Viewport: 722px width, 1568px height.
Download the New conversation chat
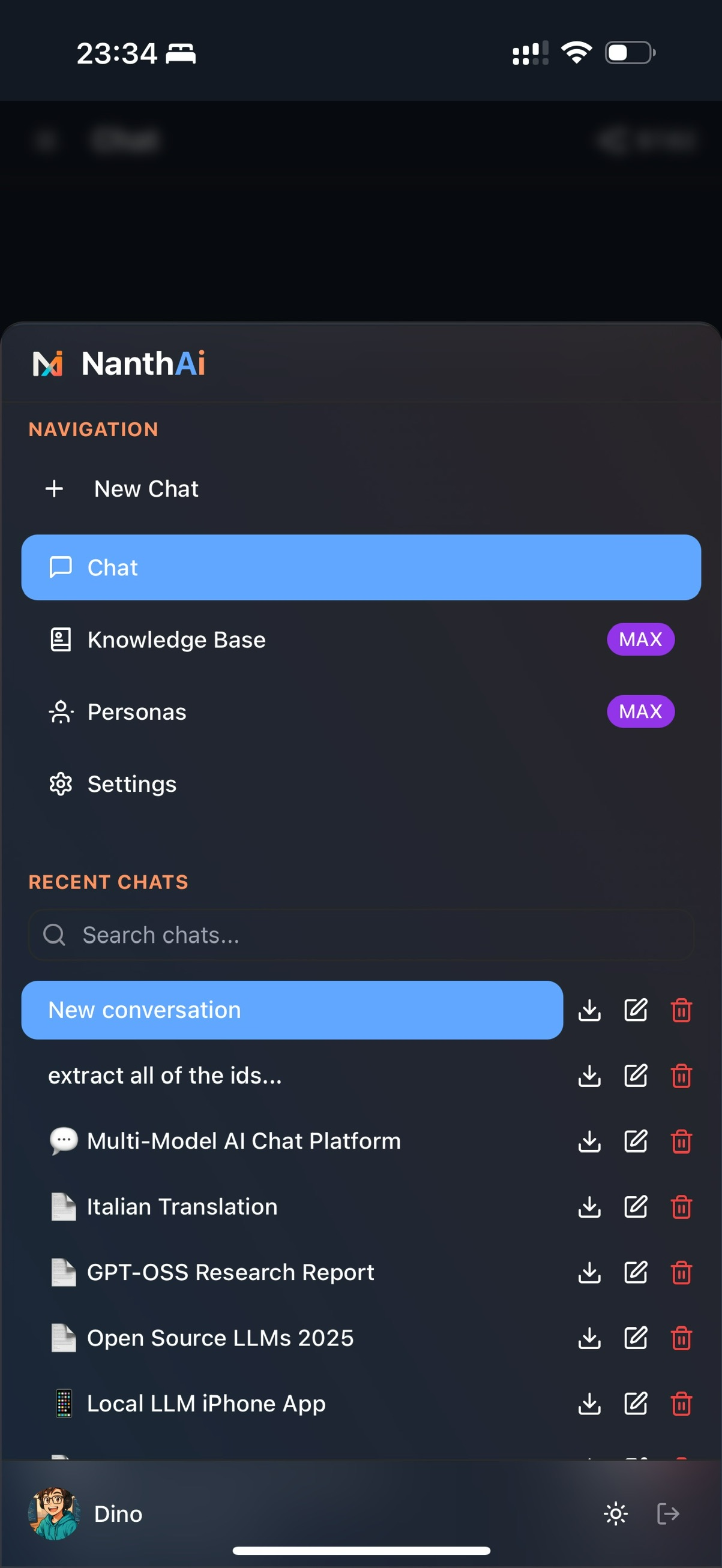click(589, 1010)
